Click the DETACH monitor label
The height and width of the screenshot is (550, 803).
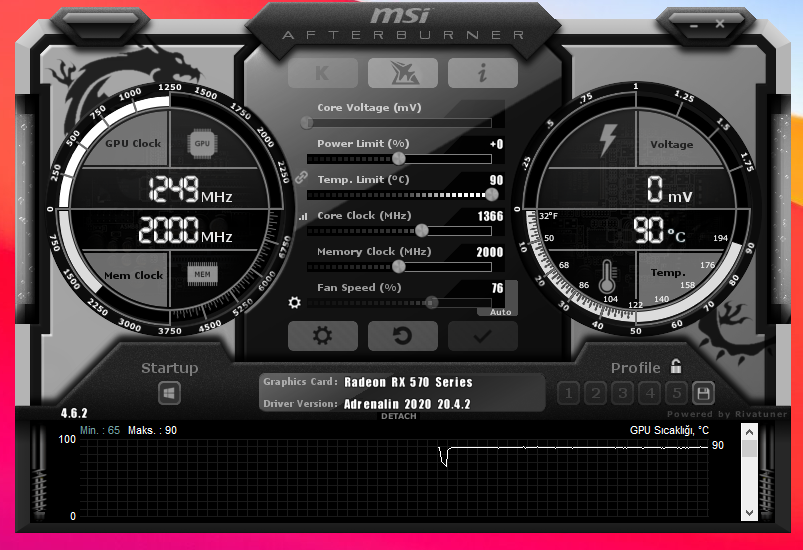(398, 416)
